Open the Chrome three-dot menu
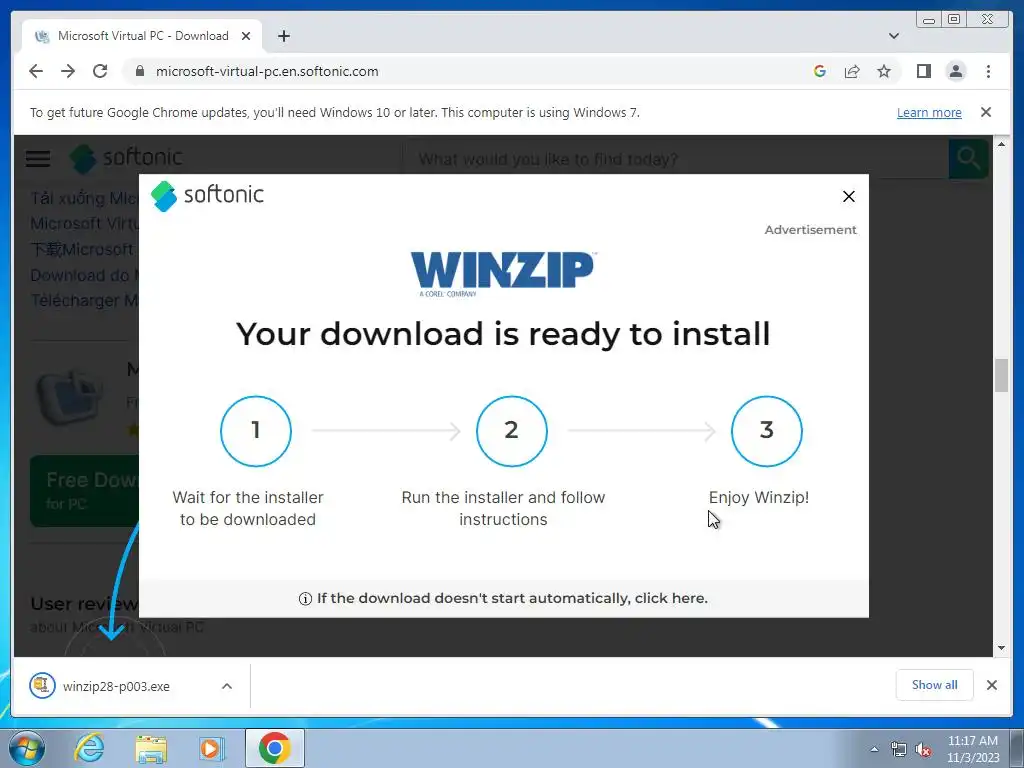 click(988, 71)
